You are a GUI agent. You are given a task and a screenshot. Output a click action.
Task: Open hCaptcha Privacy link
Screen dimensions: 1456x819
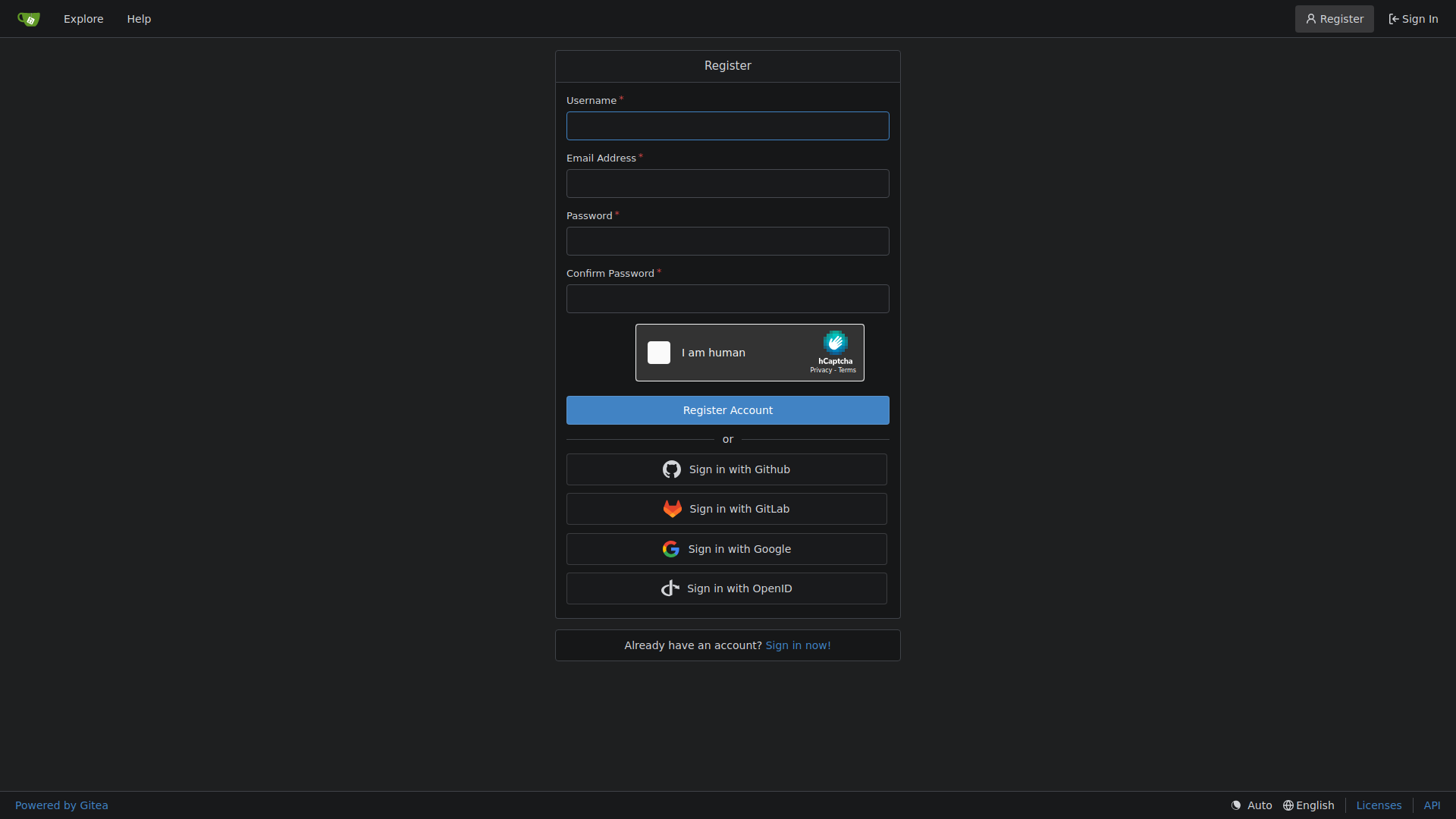click(821, 370)
